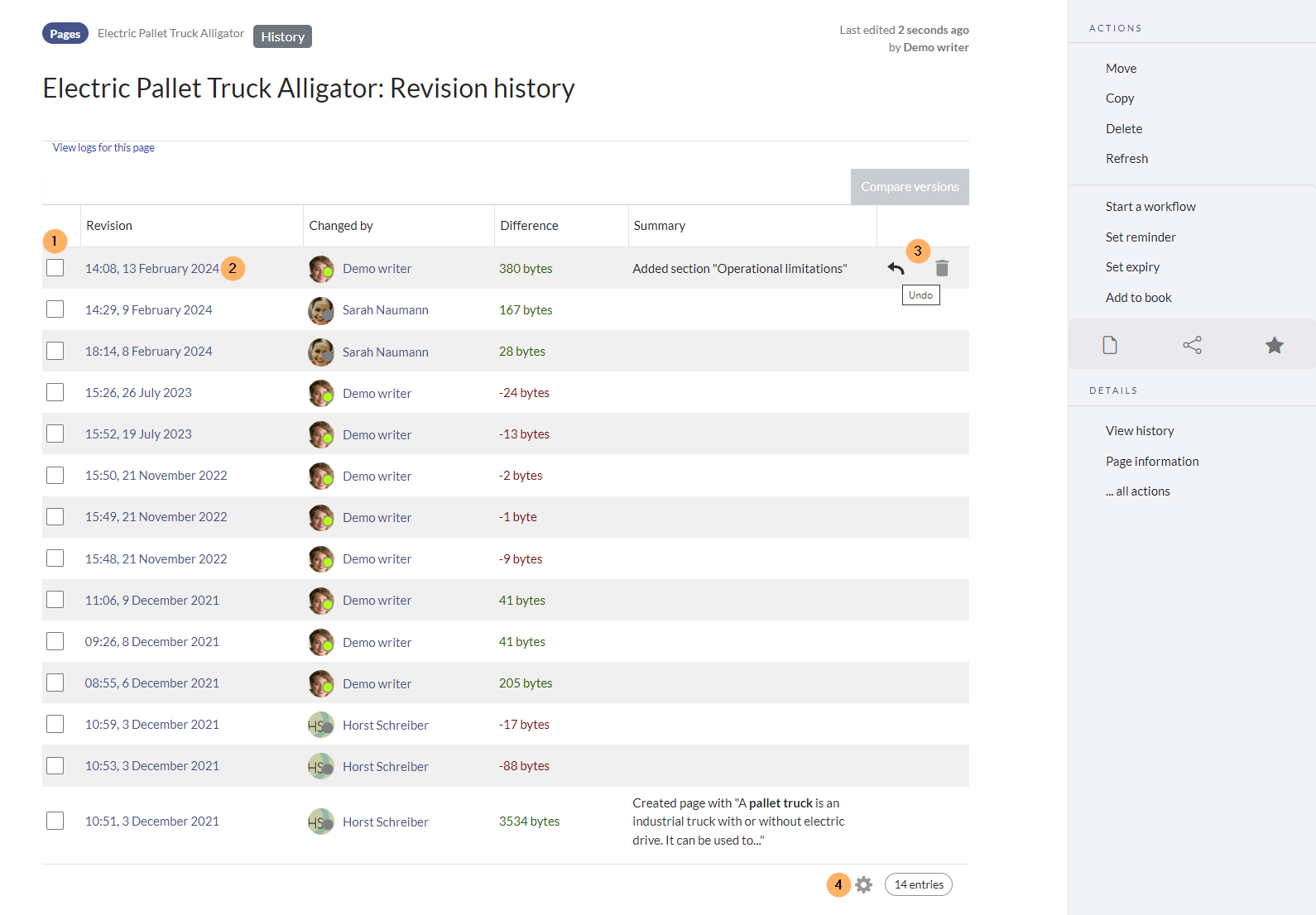1316x915 pixels.
Task: Click Sarah Naumann avatar in 18:14 row
Action: coord(321,352)
